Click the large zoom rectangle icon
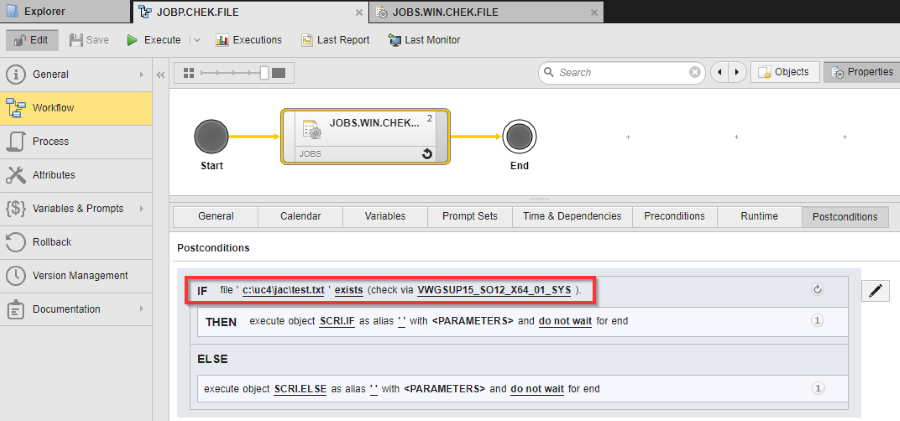 [279, 73]
